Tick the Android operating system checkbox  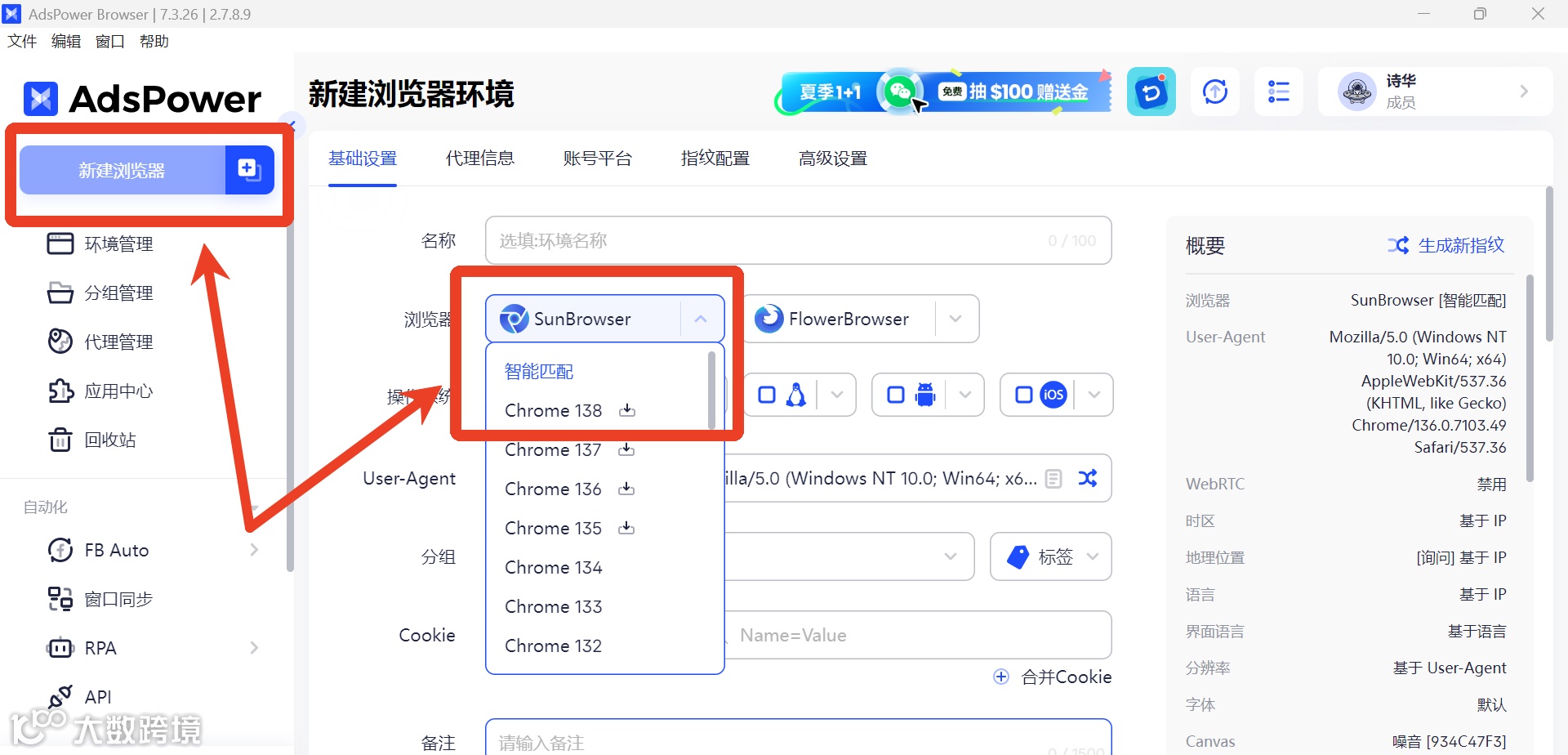coord(896,395)
